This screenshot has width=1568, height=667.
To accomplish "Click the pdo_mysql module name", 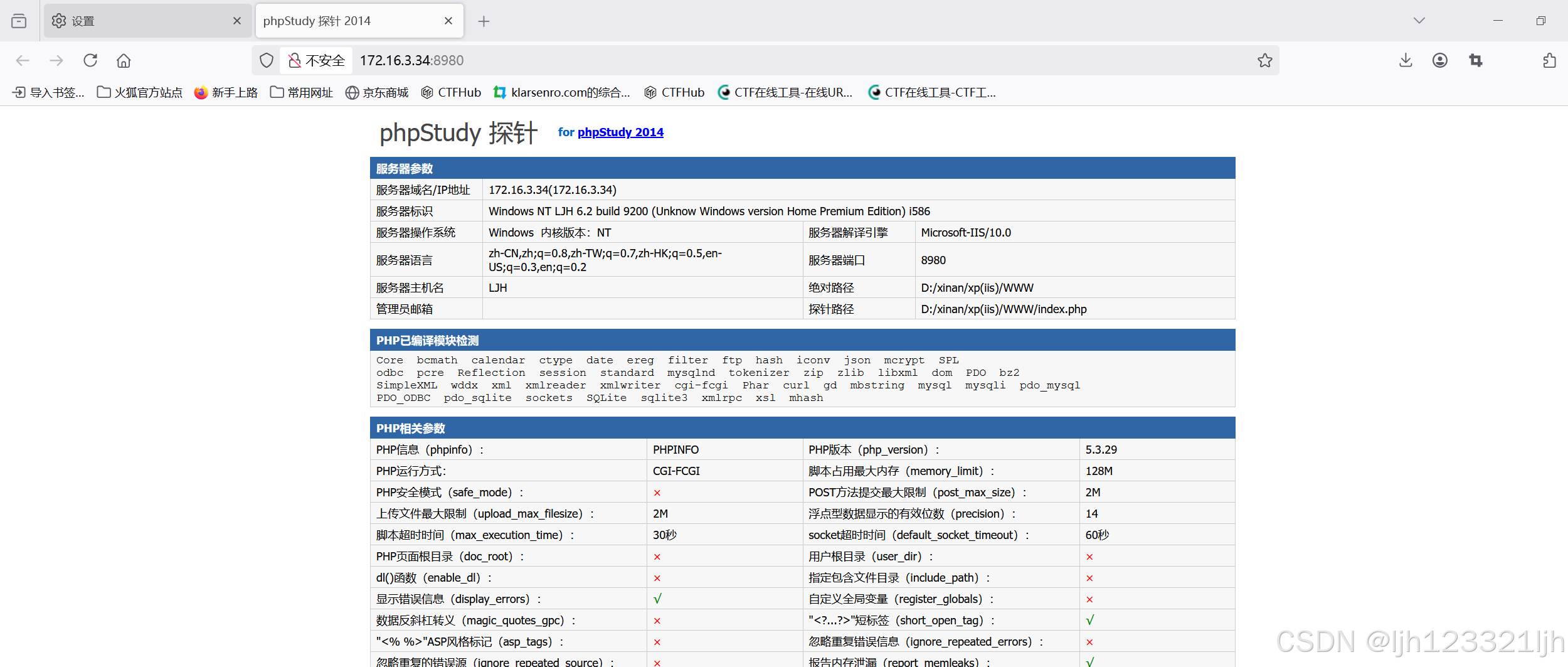I will coord(1049,385).
